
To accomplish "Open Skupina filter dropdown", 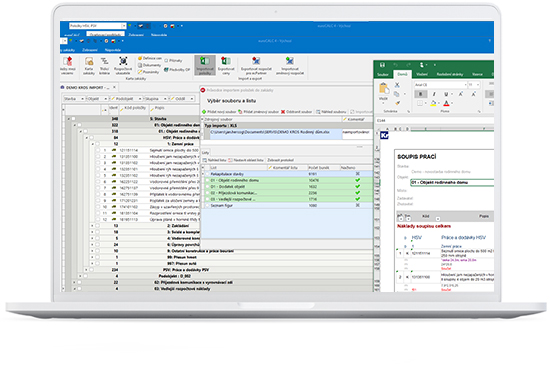I will pyautogui.click(x=165, y=99).
